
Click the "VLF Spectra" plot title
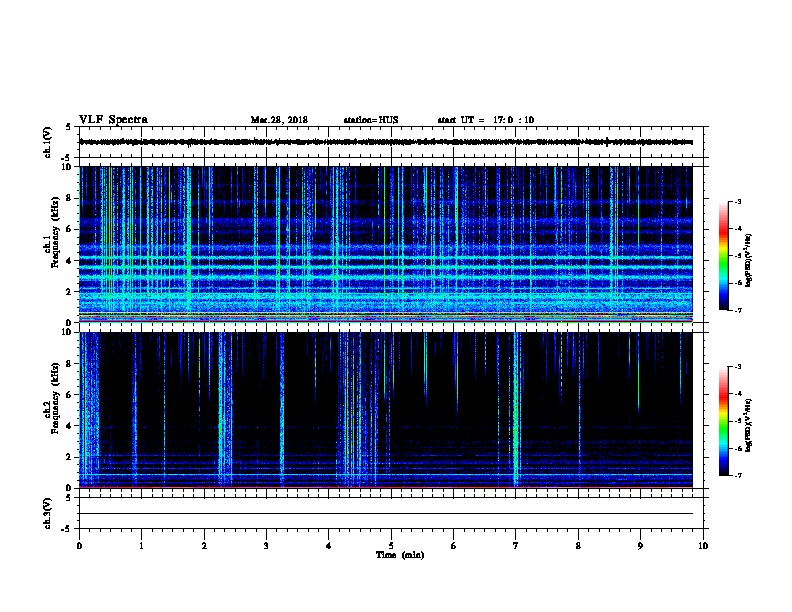tap(113, 120)
